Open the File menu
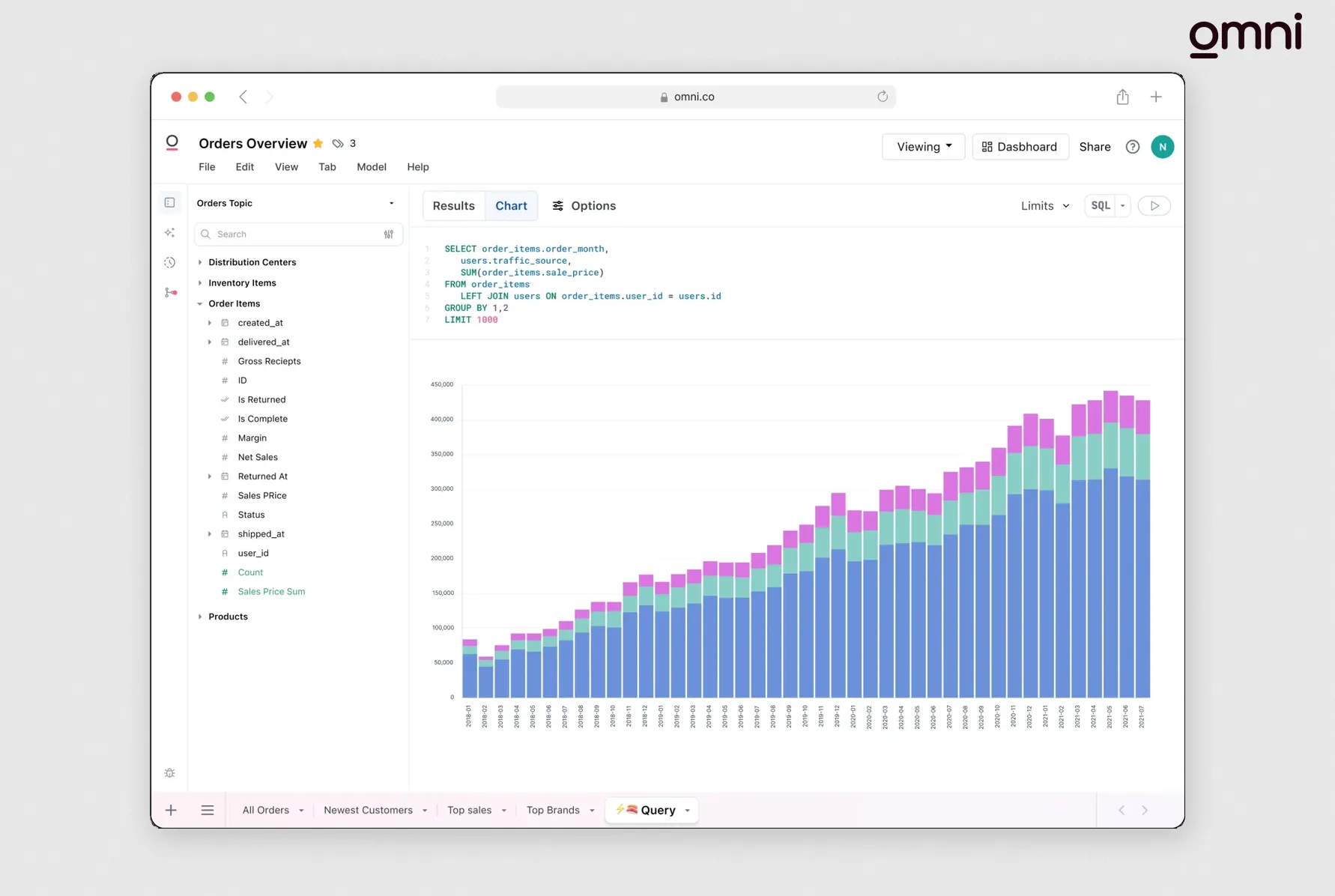The width and height of the screenshot is (1335, 896). click(207, 167)
